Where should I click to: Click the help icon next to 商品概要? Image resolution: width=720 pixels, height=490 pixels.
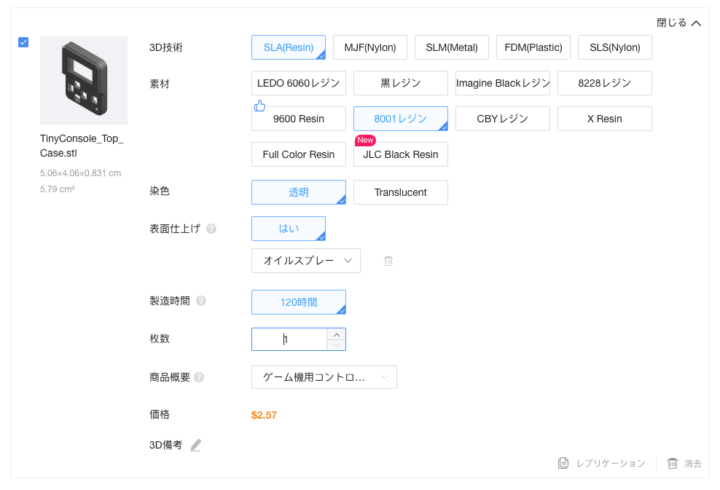click(199, 377)
